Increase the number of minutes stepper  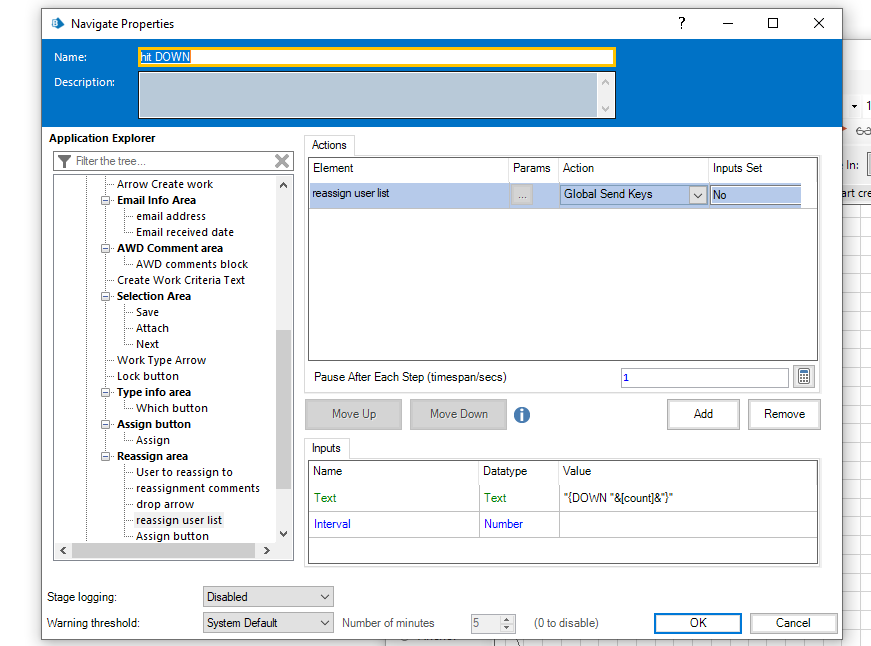pyautogui.click(x=507, y=618)
